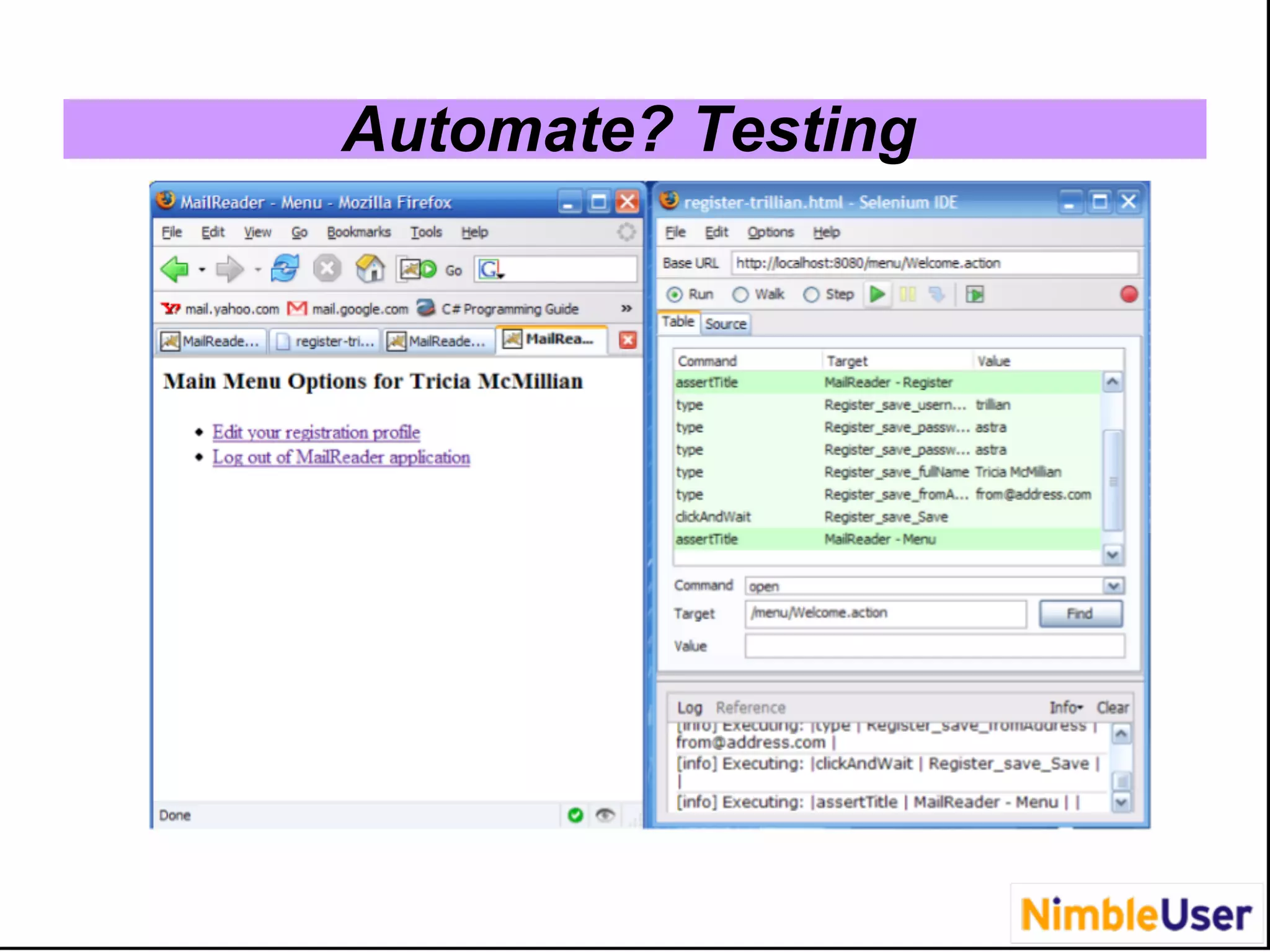Select the type row with from@address.com
The height and width of the screenshot is (952, 1270).
point(887,495)
